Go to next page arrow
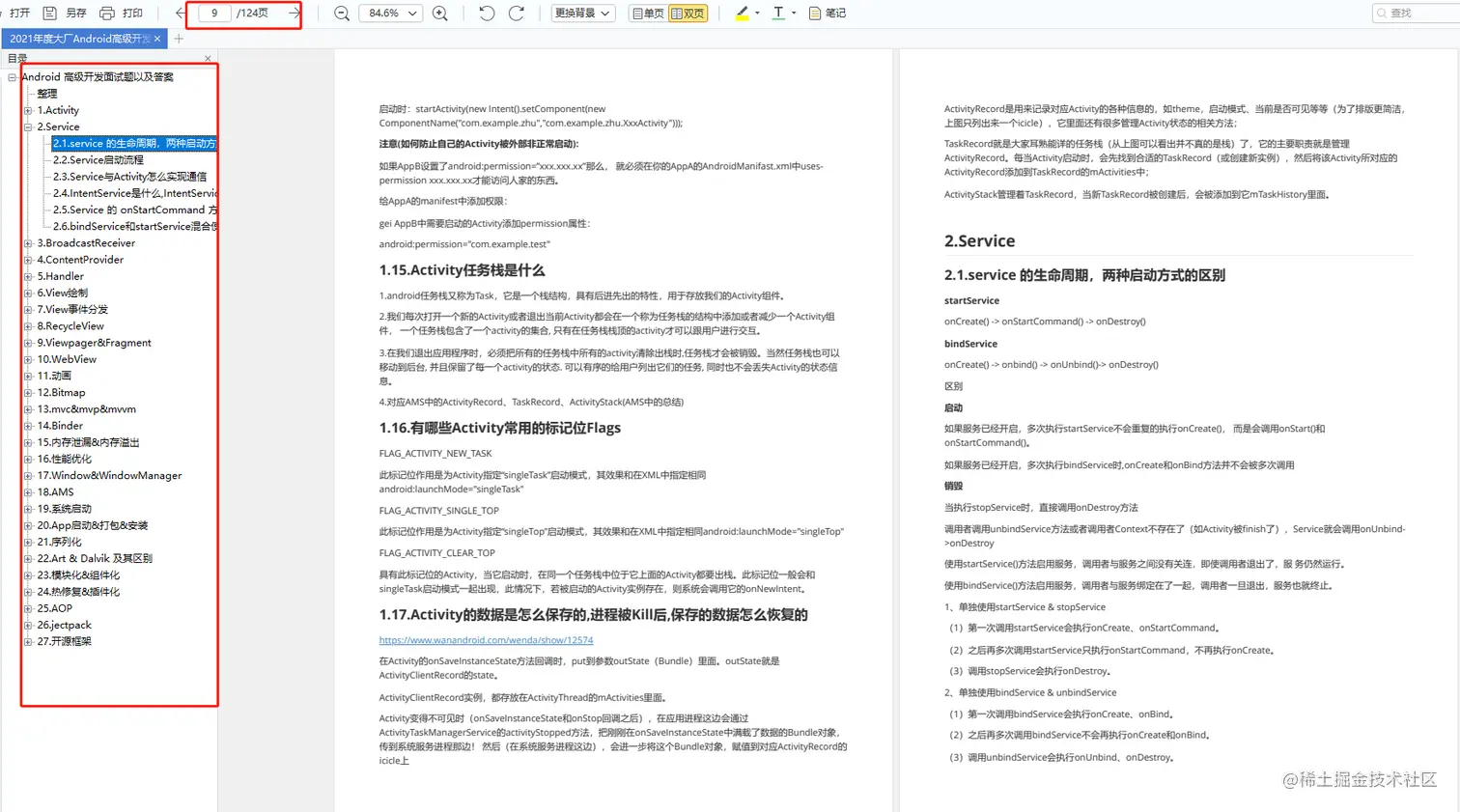The height and width of the screenshot is (812, 1460). [x=294, y=13]
